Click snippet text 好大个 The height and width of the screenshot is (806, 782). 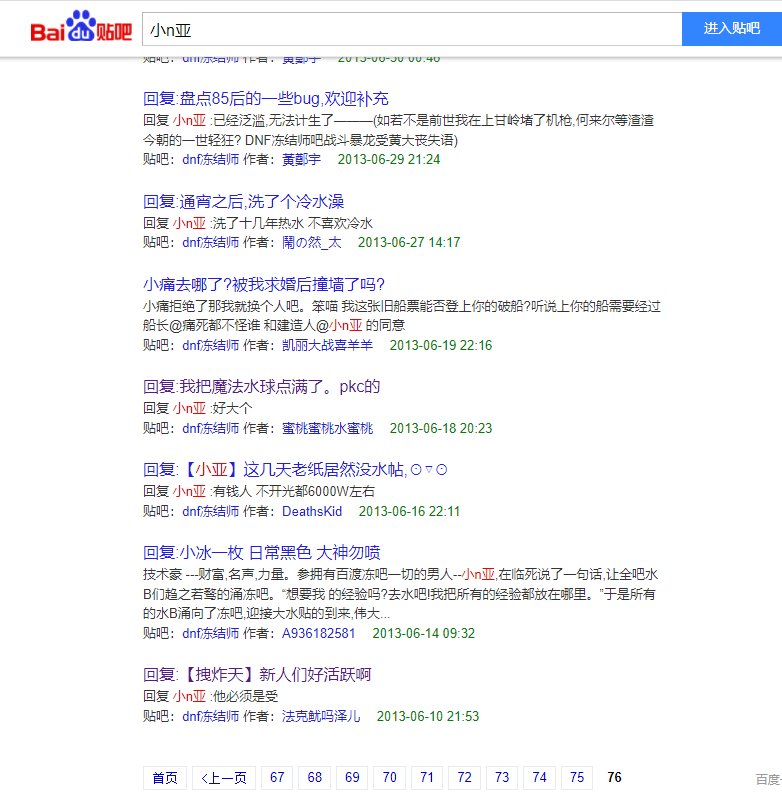click(x=232, y=409)
